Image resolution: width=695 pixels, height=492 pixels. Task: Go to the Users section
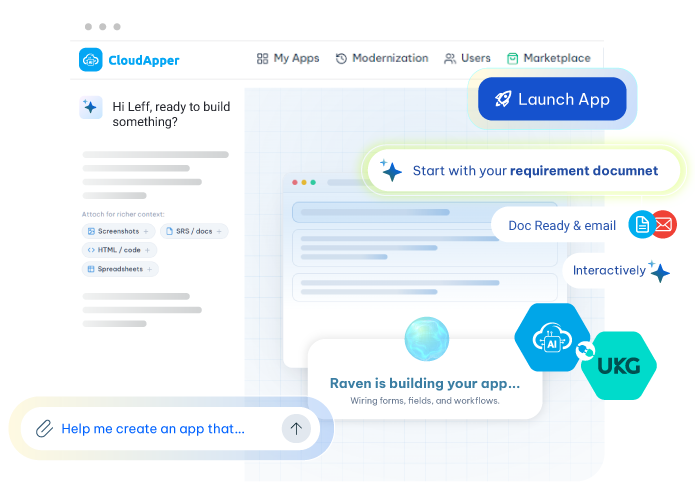(x=467, y=58)
